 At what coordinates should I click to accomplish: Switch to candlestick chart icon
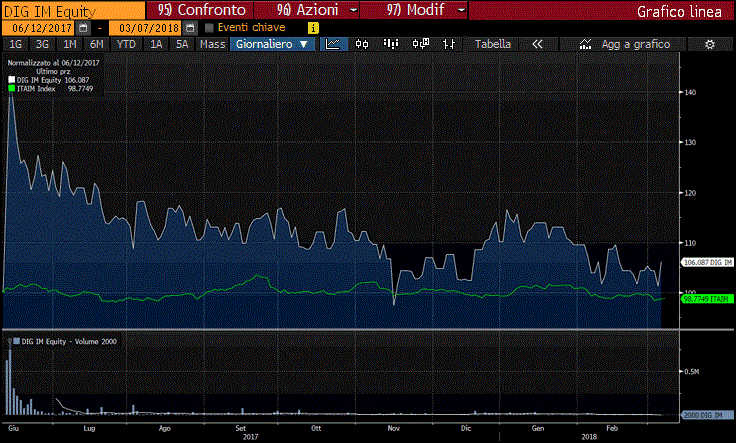pos(363,45)
